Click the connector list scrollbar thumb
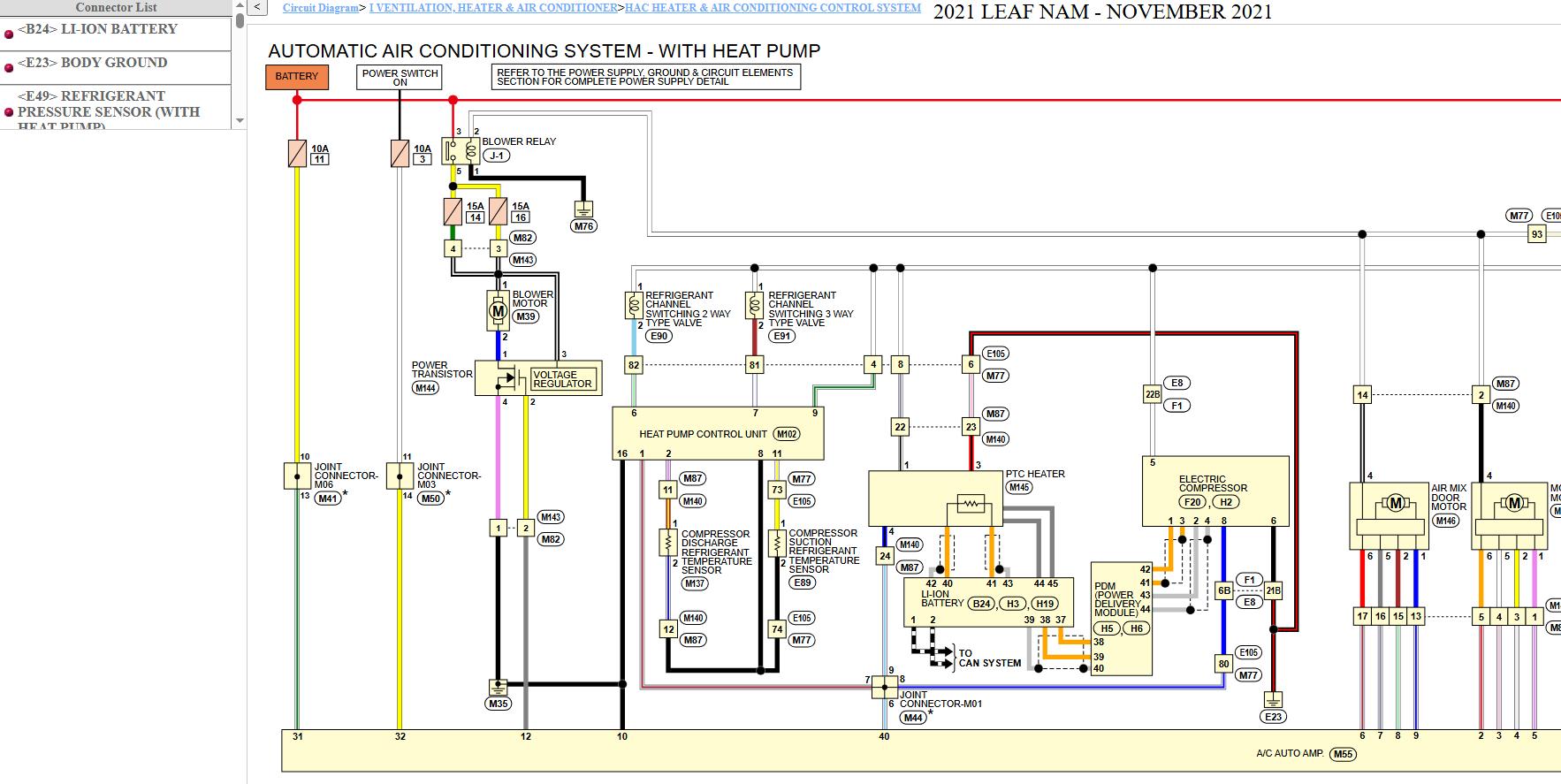This screenshot has height=784, width=1561. (x=240, y=19)
